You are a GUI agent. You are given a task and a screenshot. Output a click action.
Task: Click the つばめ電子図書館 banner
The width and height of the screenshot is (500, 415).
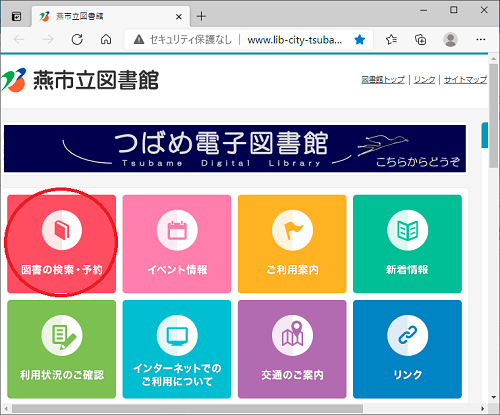235,149
